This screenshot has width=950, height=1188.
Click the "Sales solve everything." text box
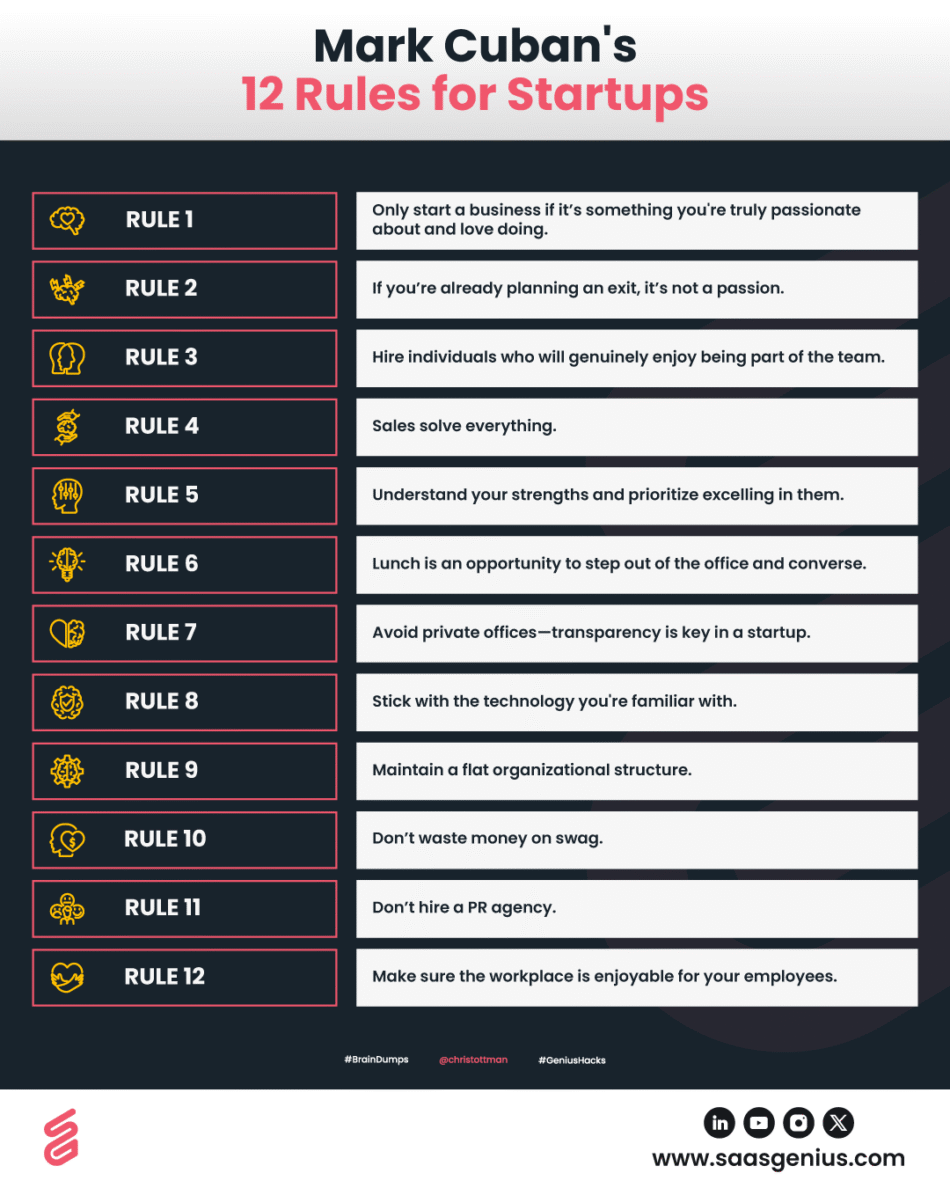coord(636,427)
